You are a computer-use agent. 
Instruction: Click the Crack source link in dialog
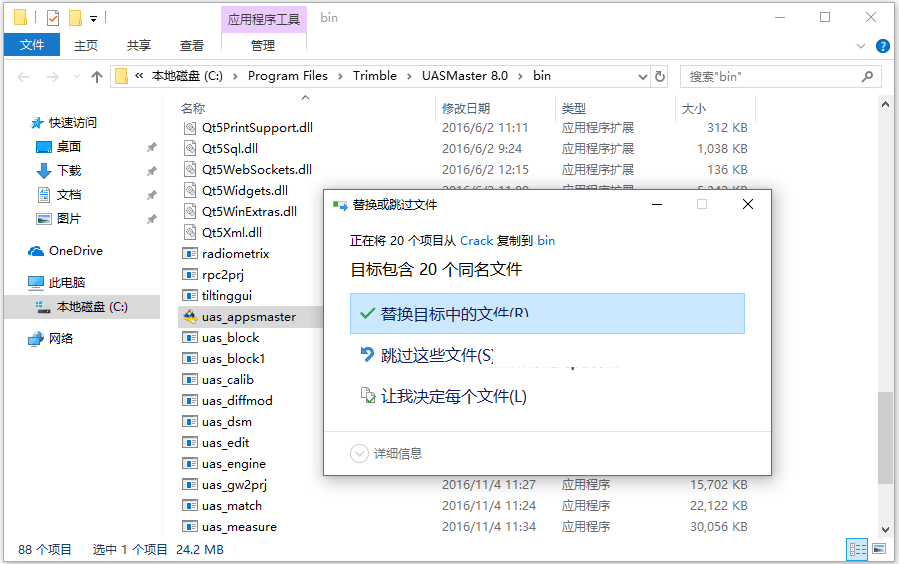pyautogui.click(x=476, y=241)
